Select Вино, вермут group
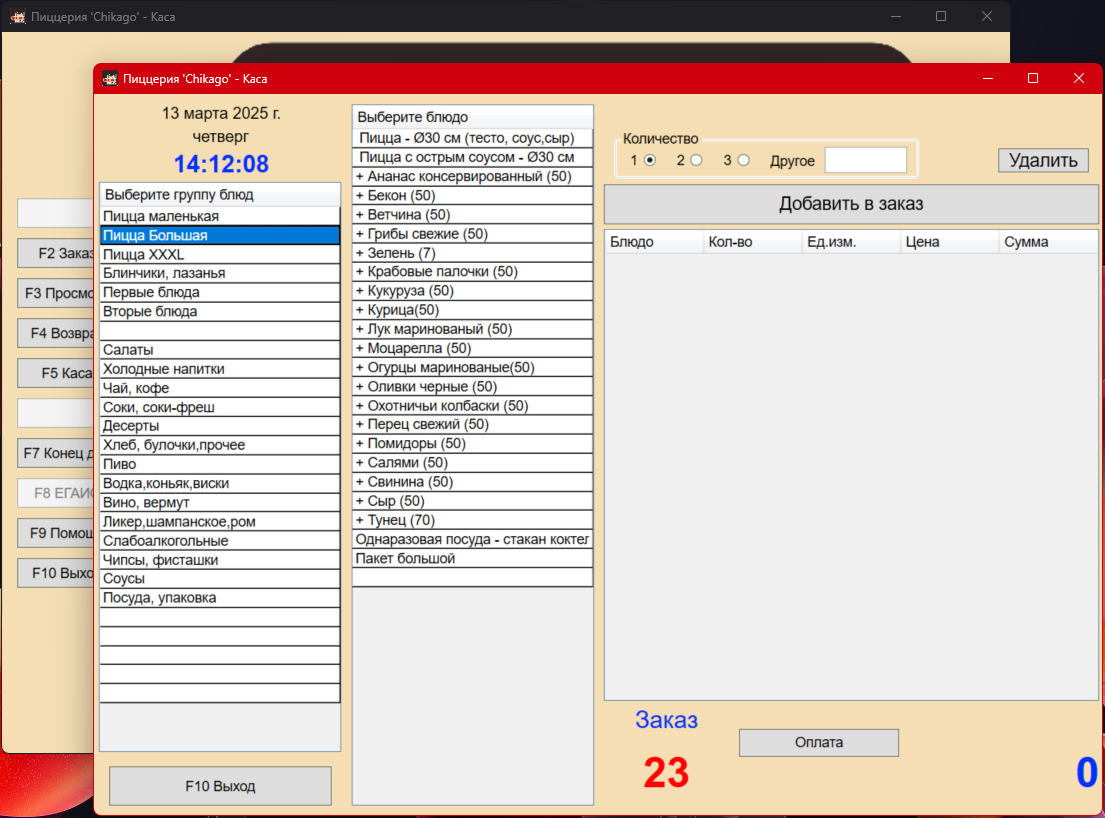The width and height of the screenshot is (1105, 818). point(220,502)
